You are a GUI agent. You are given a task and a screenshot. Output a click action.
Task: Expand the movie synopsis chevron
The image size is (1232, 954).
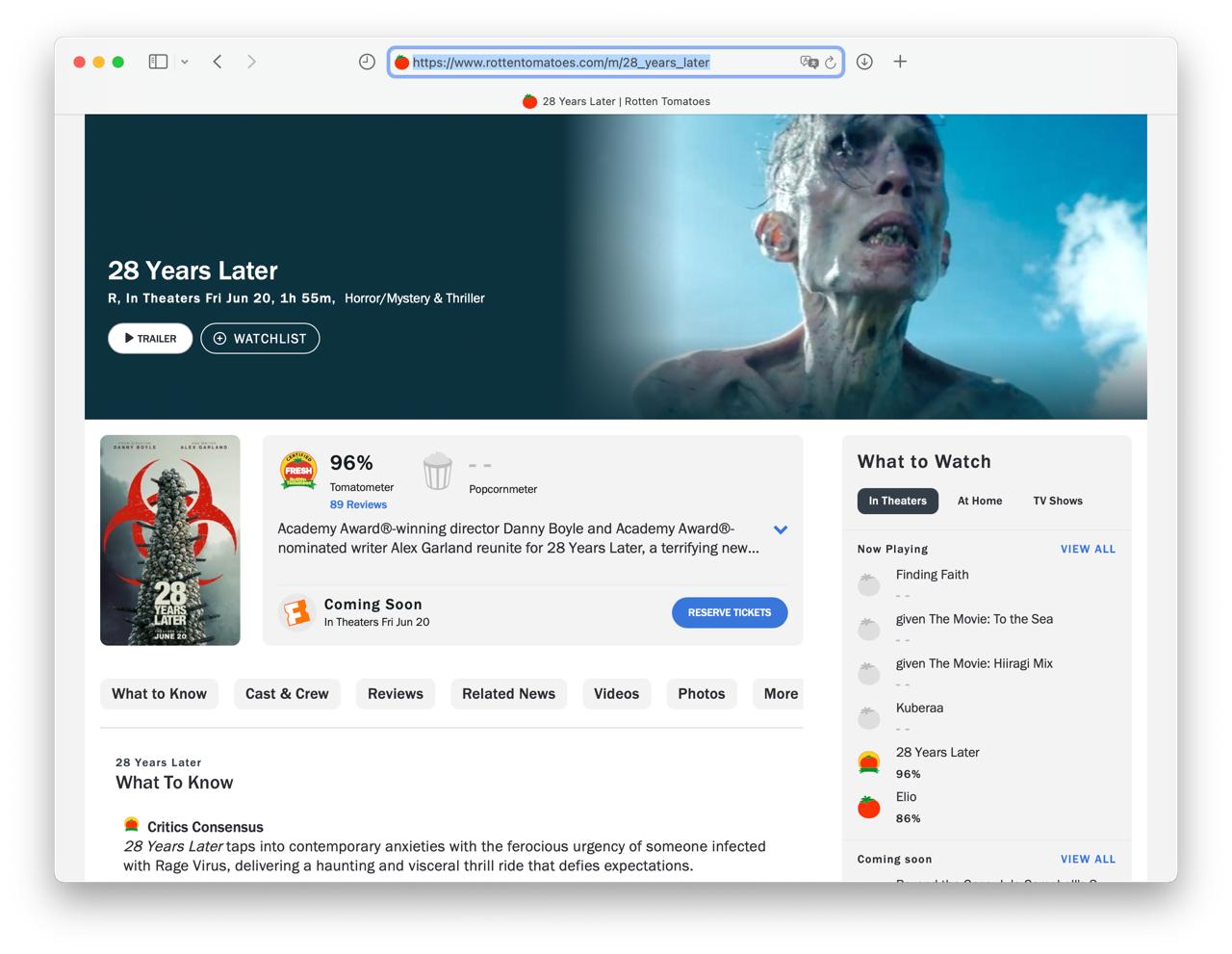781,529
